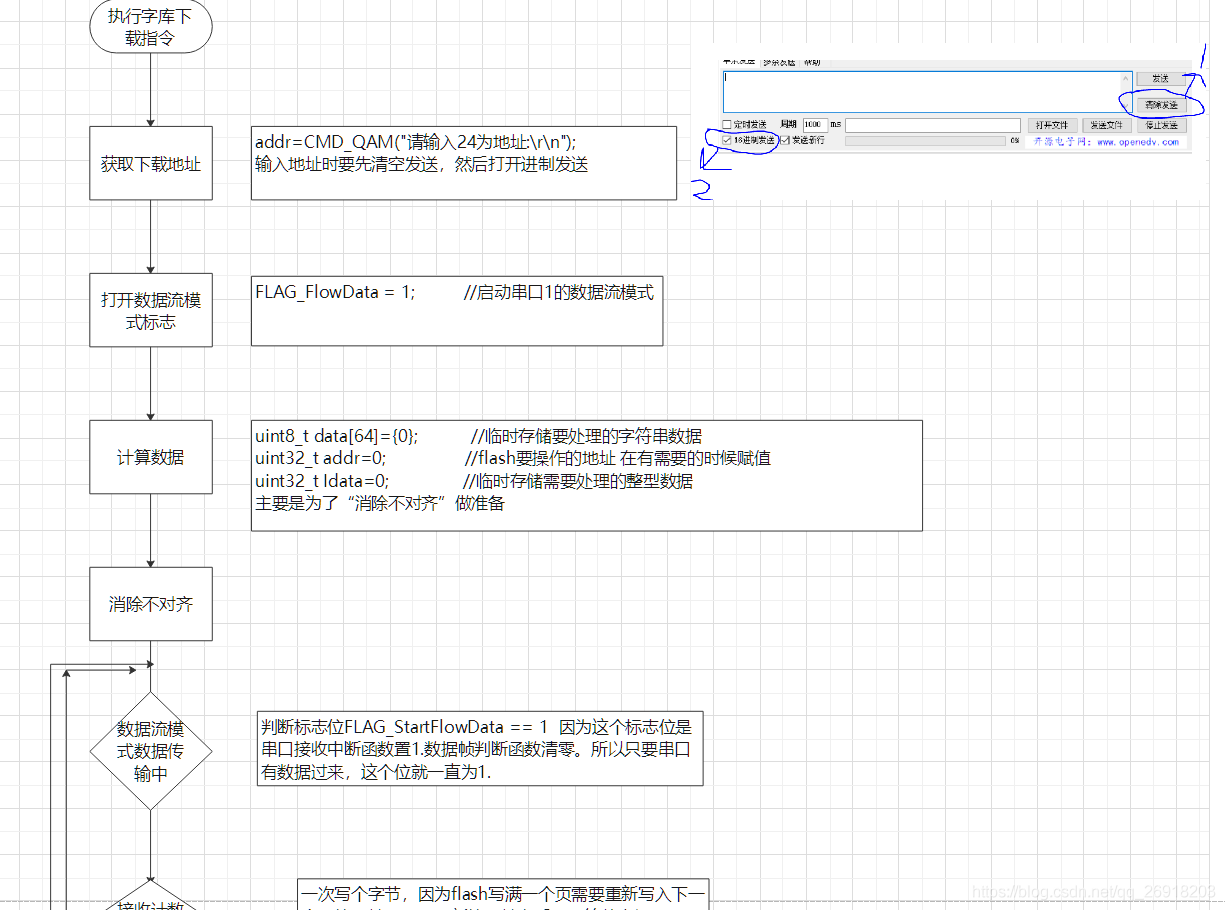Click the 主要是为了"消除不对齐"做准备 line
This screenshot has width=1225, height=910.
[x=380, y=504]
